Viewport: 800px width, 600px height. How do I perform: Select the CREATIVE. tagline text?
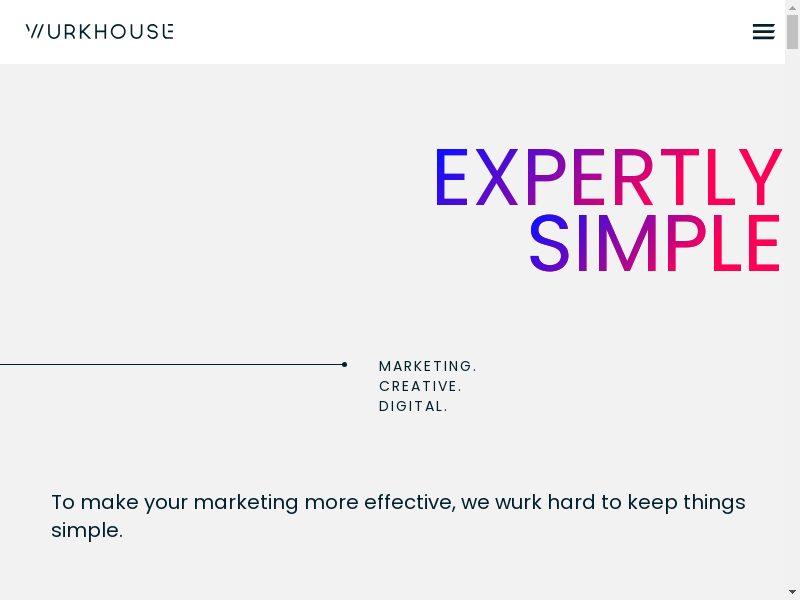coord(420,386)
